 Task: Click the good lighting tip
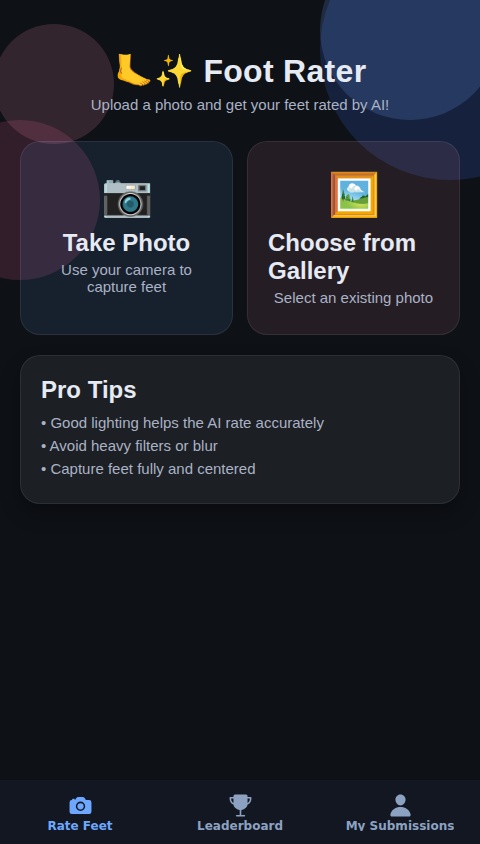click(182, 423)
